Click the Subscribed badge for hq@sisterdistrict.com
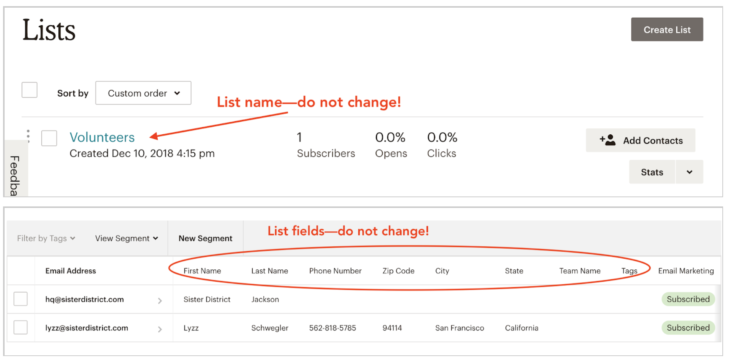 (688, 299)
